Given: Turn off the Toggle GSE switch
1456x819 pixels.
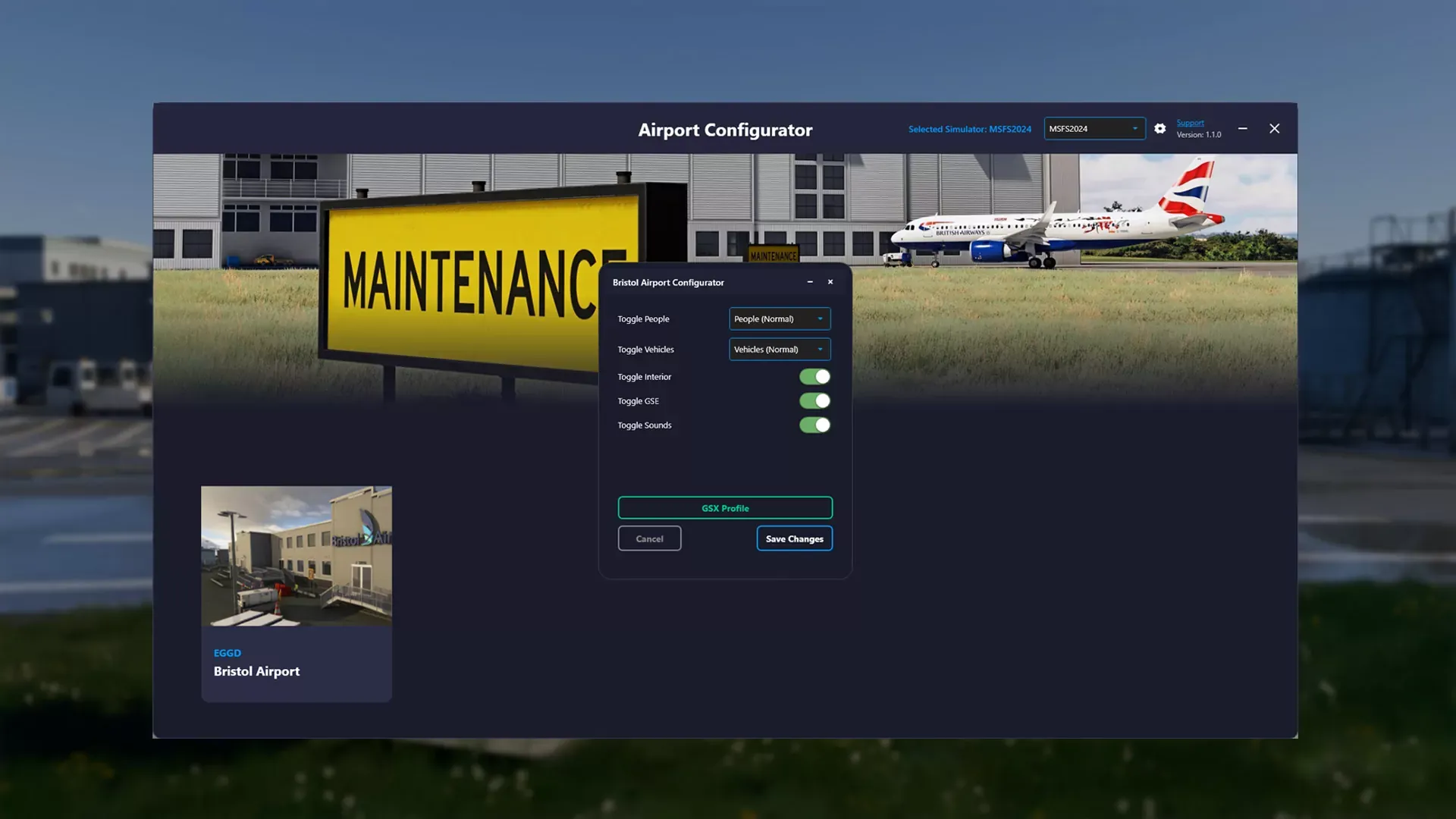Looking at the screenshot, I should pos(814,401).
